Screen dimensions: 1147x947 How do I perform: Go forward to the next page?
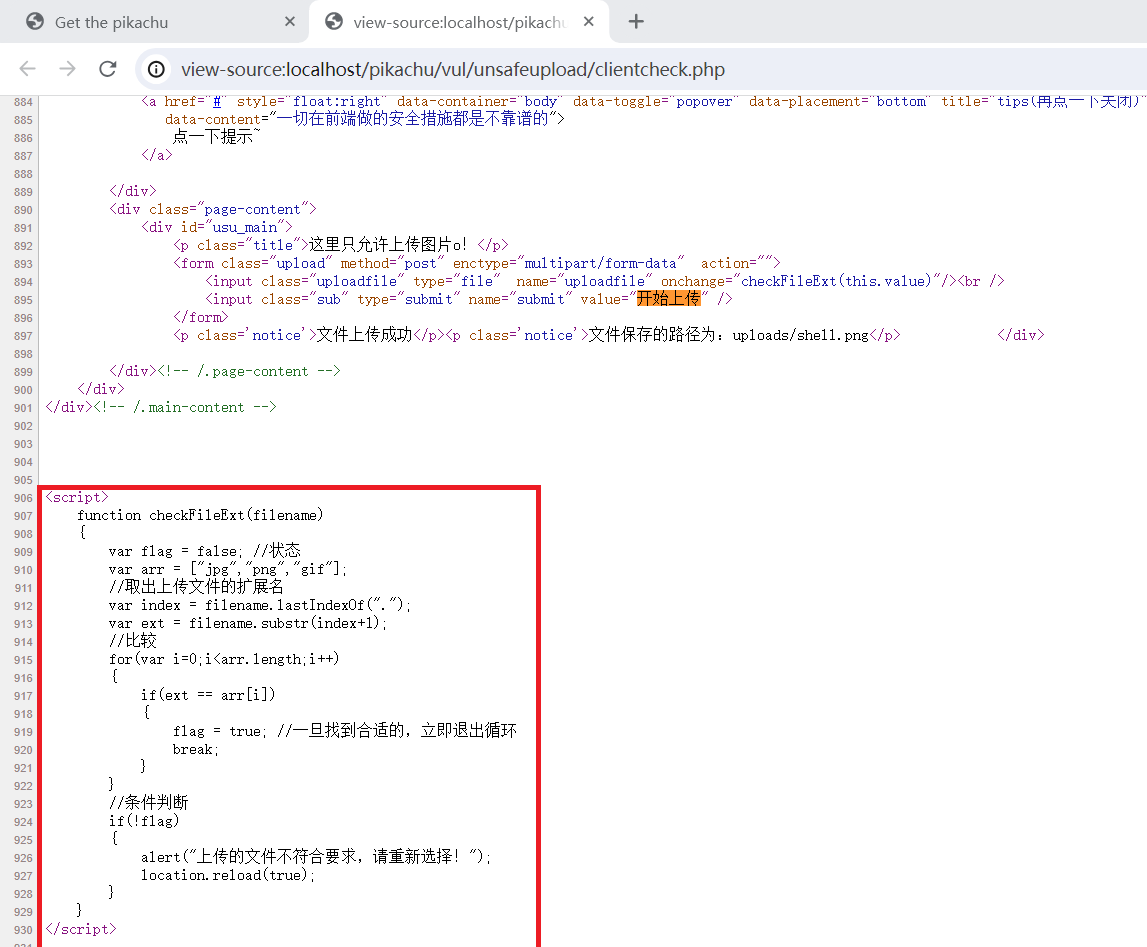click(67, 69)
